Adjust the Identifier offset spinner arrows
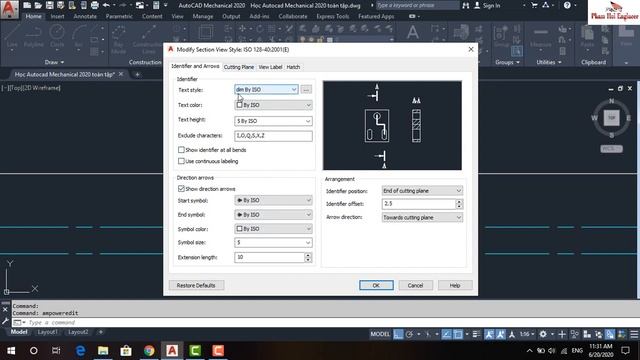The image size is (640, 360). click(x=459, y=204)
